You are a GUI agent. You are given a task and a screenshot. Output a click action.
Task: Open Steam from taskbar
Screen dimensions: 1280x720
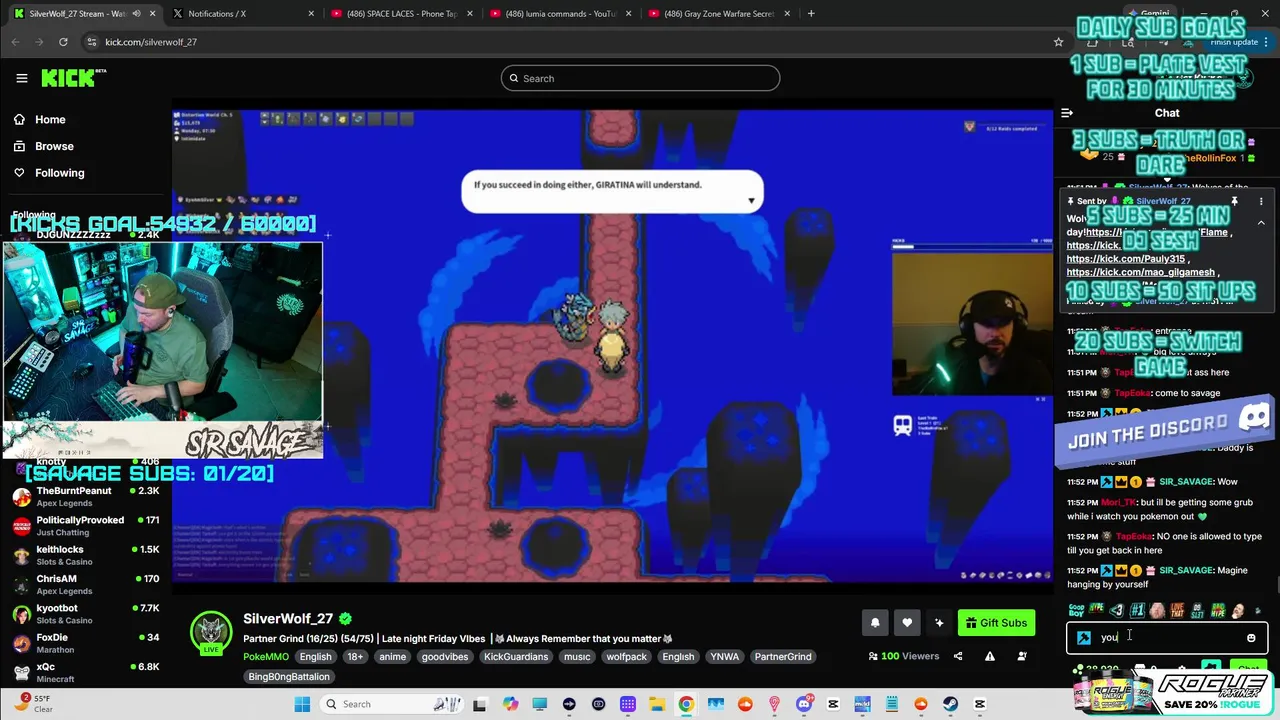[950, 704]
